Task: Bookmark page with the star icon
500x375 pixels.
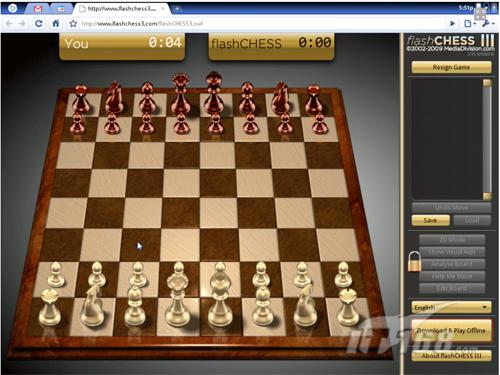Action: 73,23
